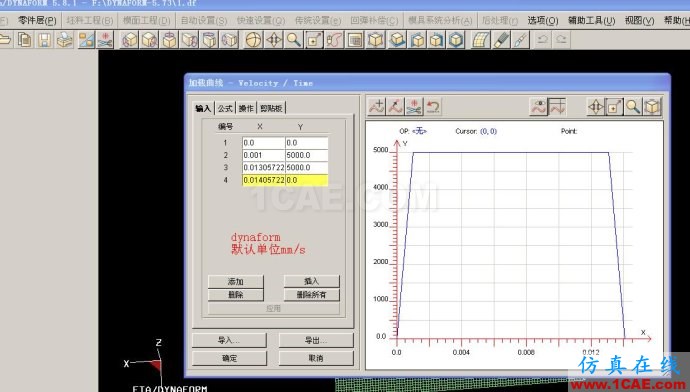
Task: Click the print icon in main toolbar
Action: [64, 40]
